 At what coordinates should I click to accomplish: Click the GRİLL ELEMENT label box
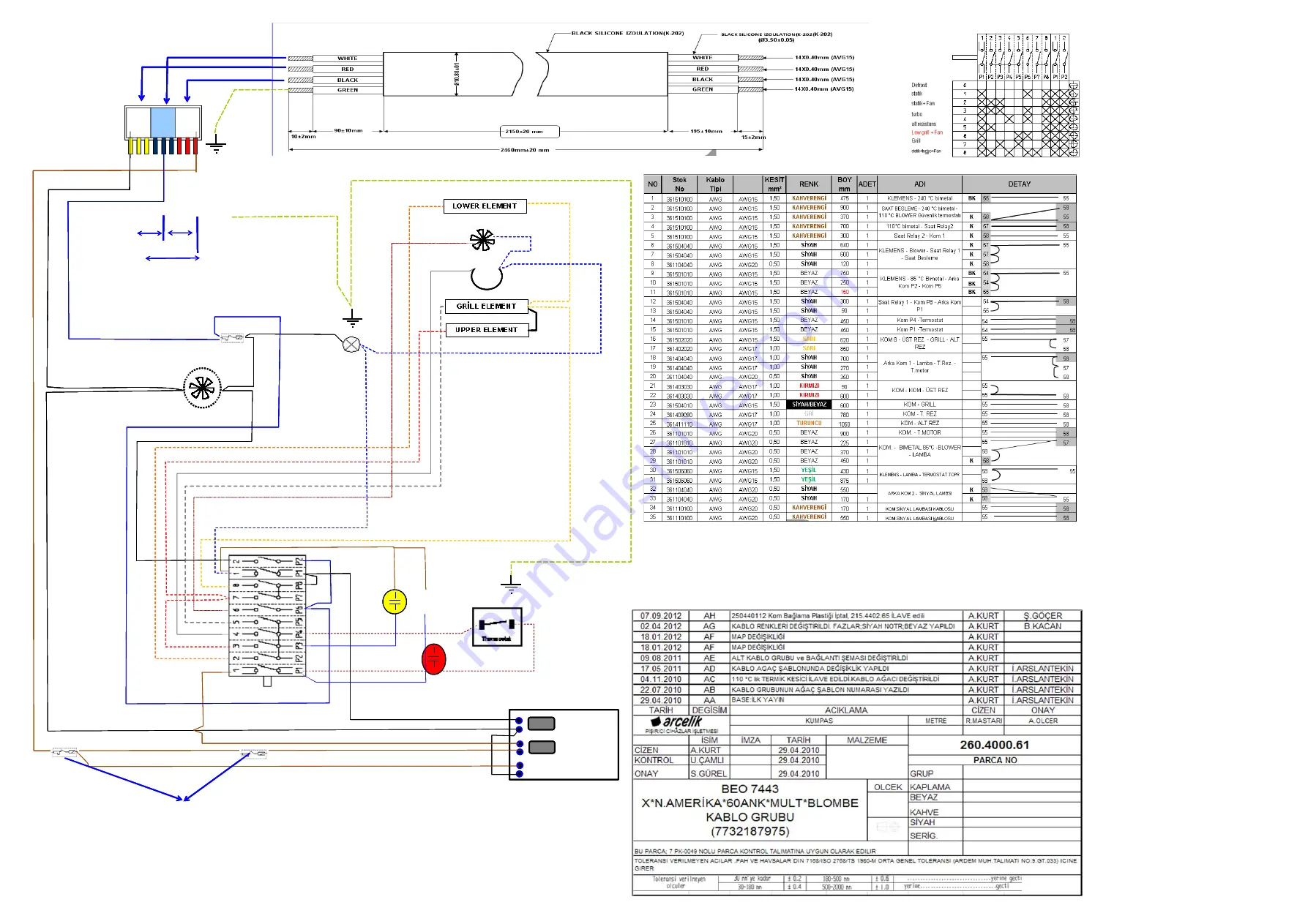point(486,306)
